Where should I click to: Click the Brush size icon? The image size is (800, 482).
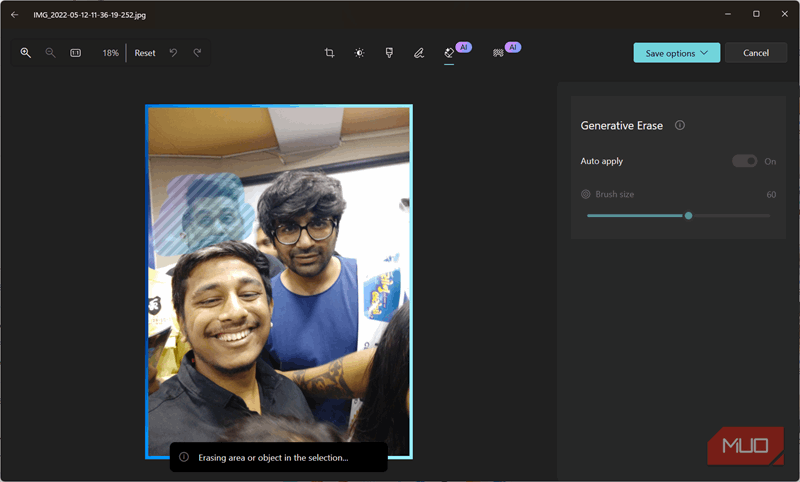(x=586, y=194)
